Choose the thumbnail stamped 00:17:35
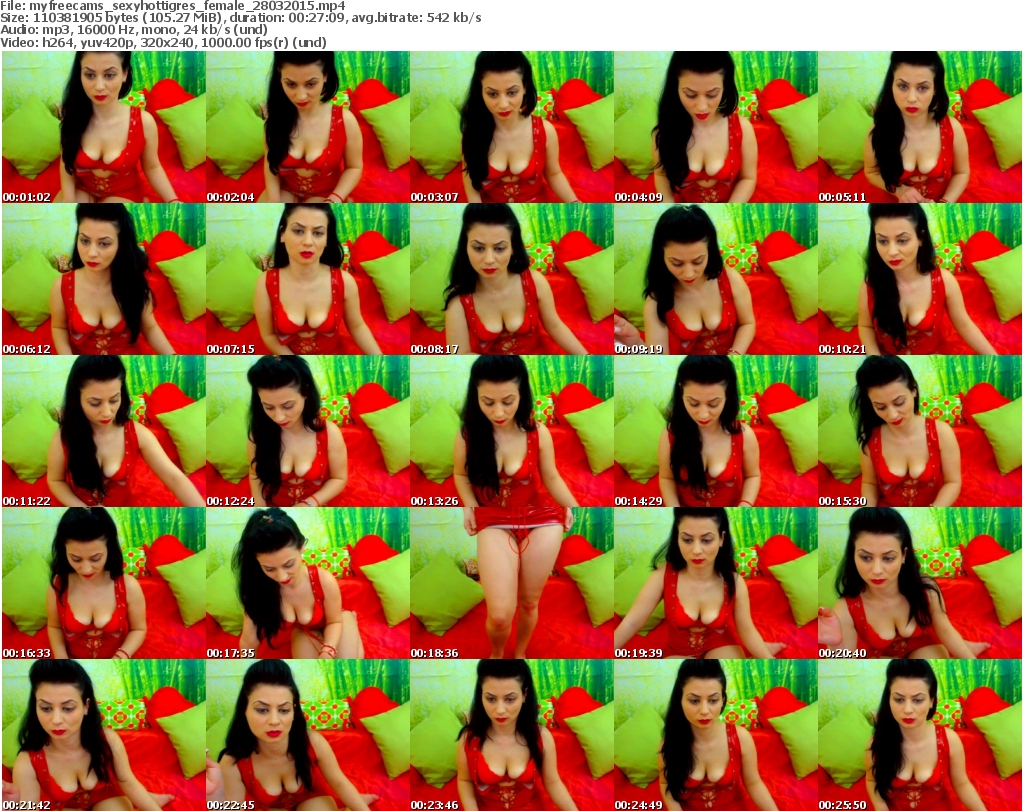 pyautogui.click(x=308, y=583)
